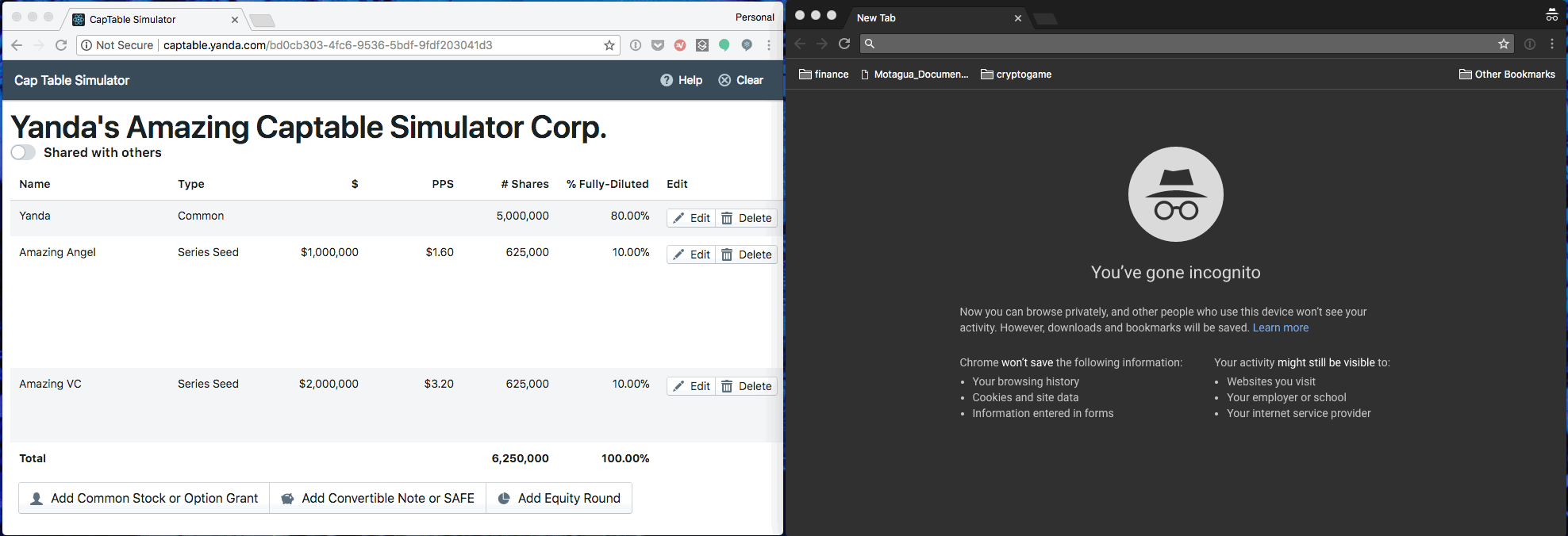The width and height of the screenshot is (1568, 536).
Task: Toggle the Shared with others switch
Action: pos(23,152)
